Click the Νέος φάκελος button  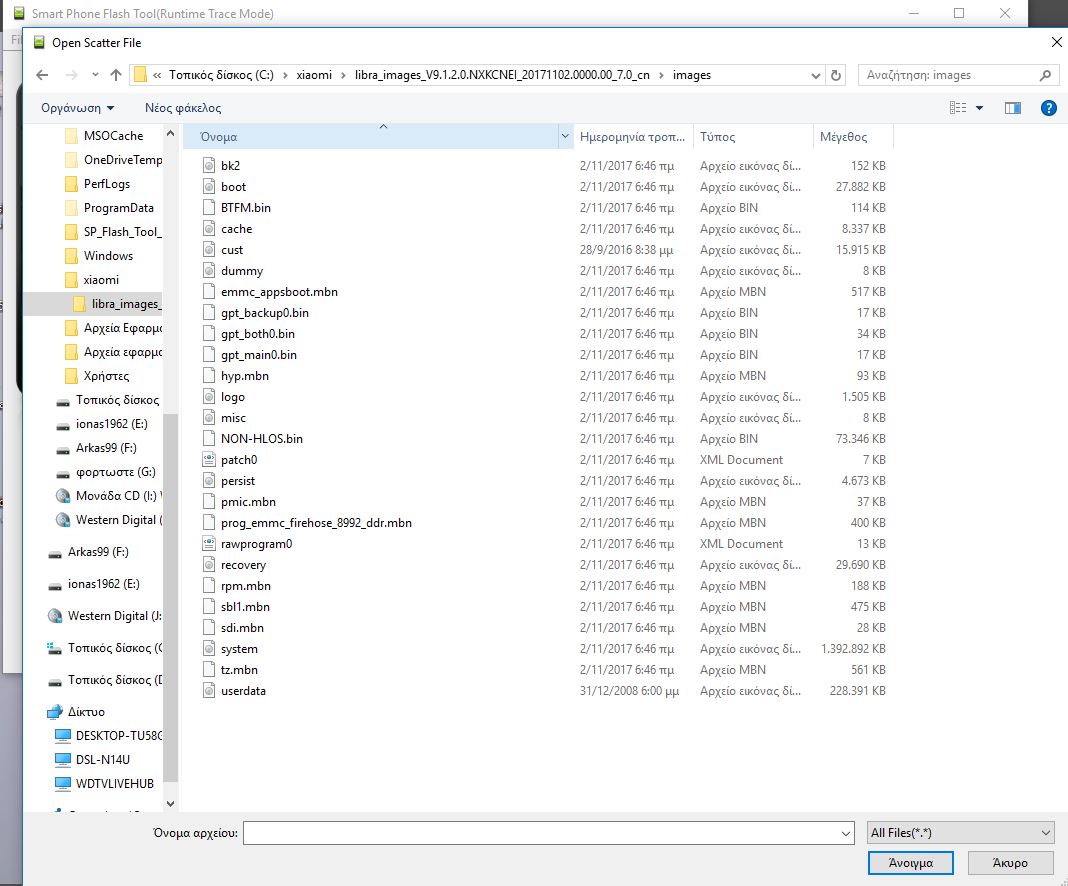pos(183,108)
